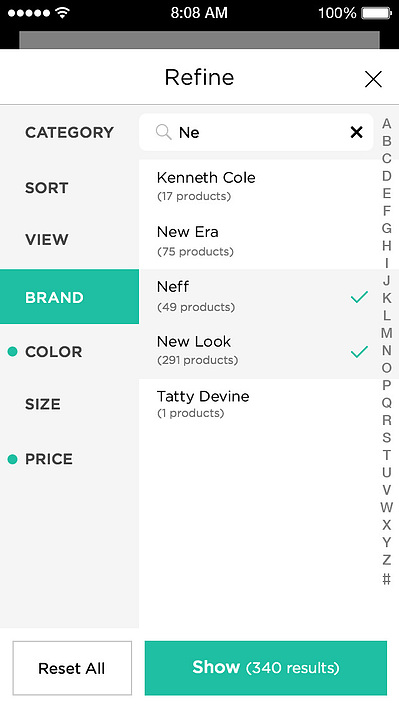Open the COLOR filter section

coord(70,352)
